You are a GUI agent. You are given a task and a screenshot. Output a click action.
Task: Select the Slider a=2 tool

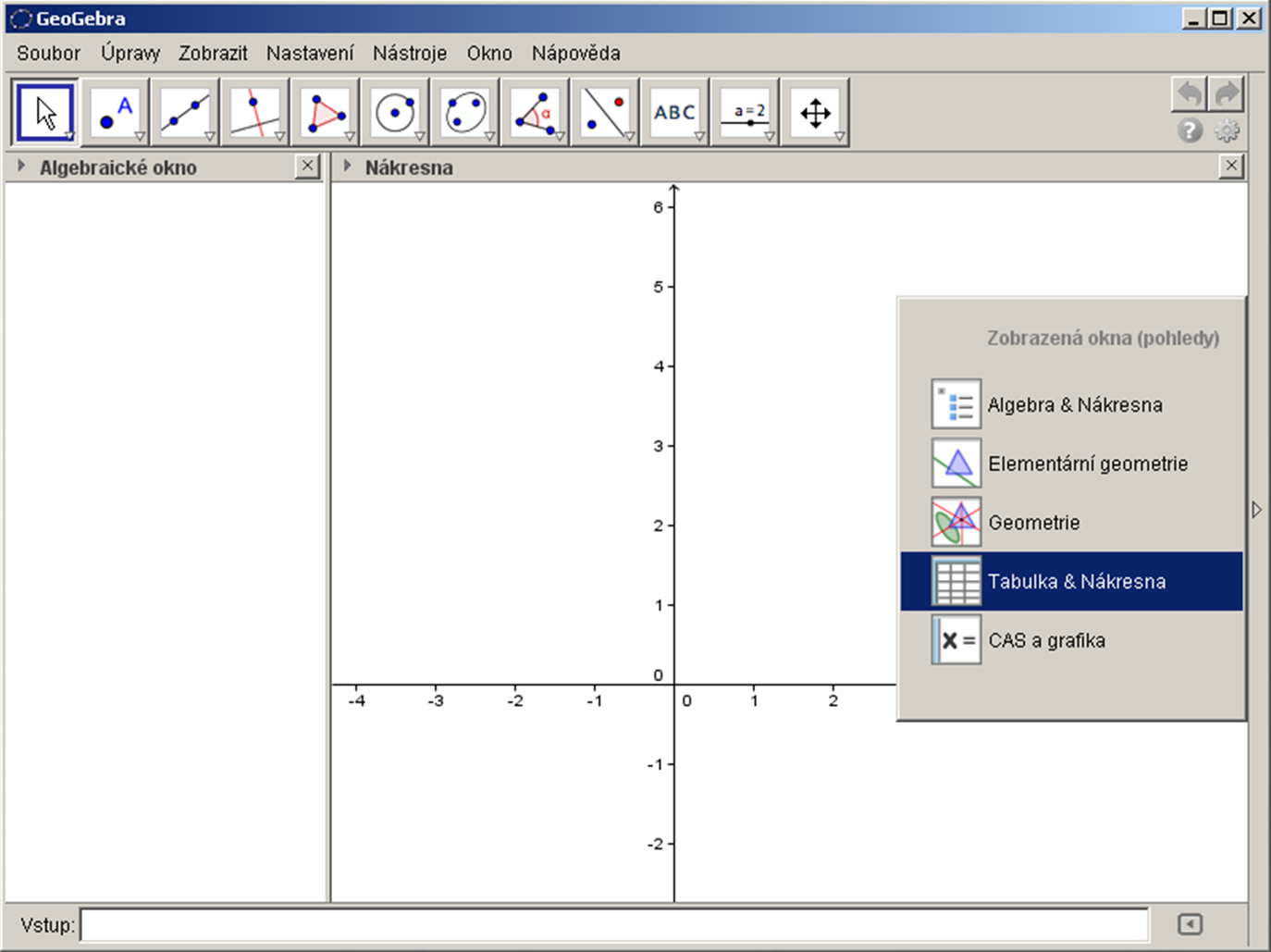point(745,113)
